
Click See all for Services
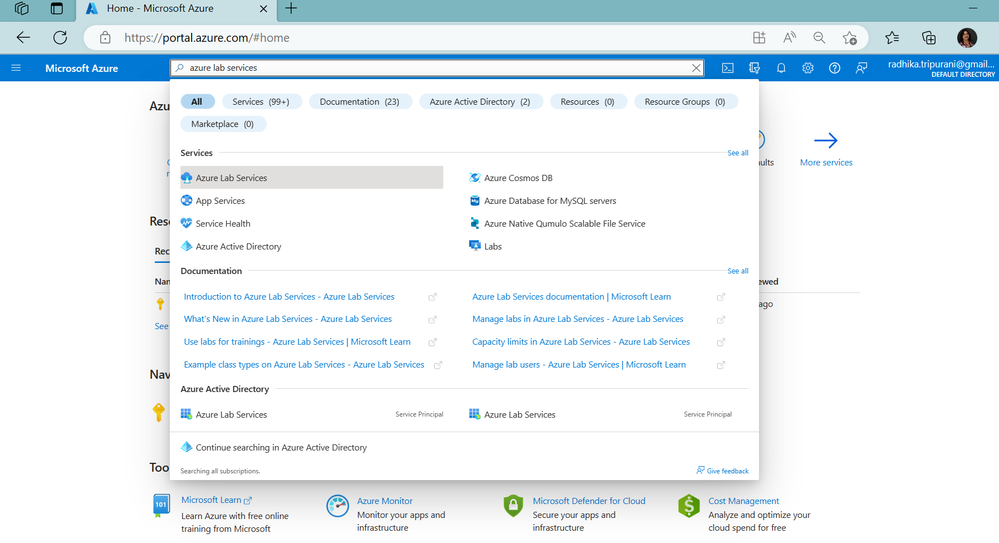click(738, 153)
